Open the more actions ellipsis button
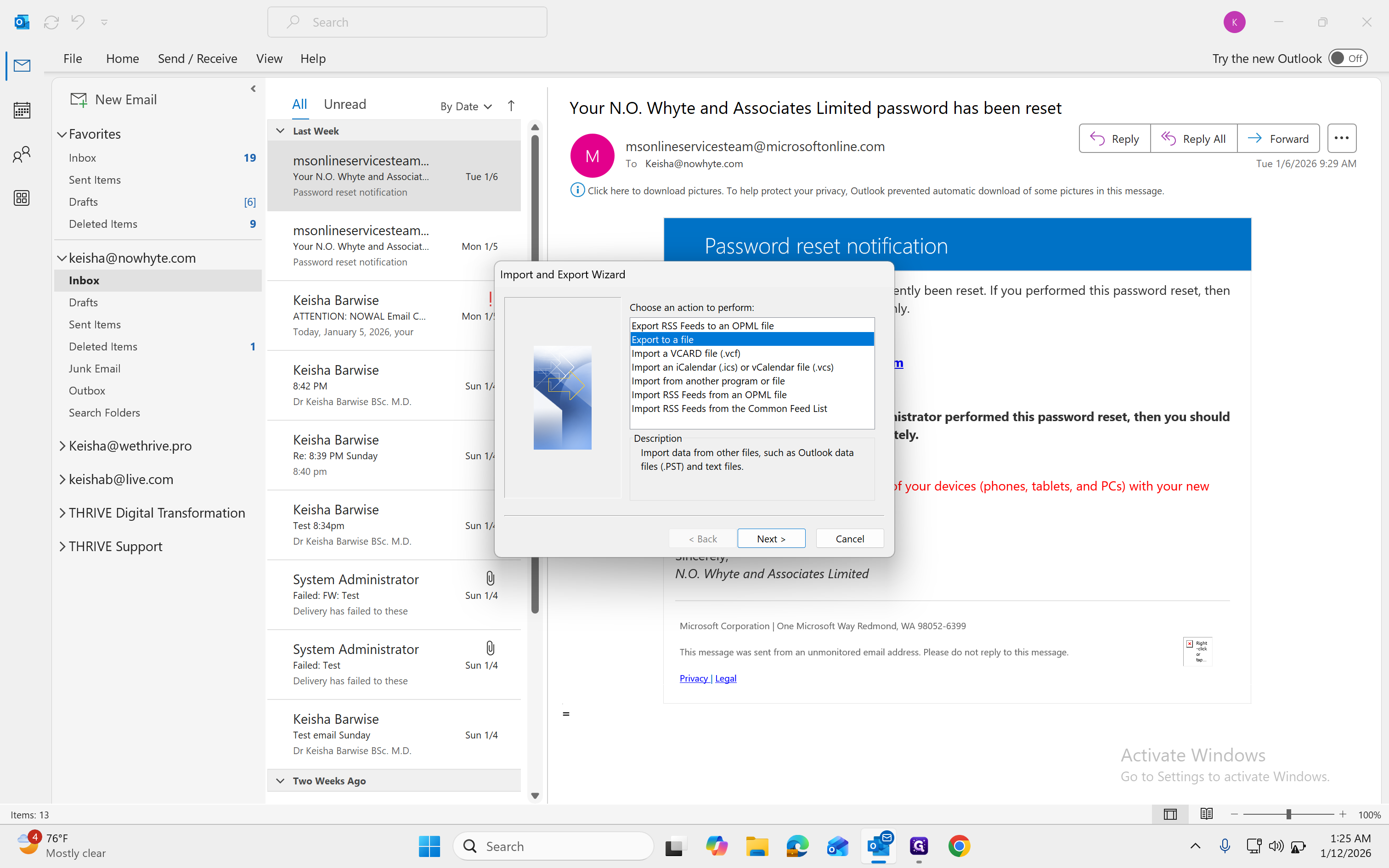The image size is (1389, 868). pyautogui.click(x=1341, y=138)
